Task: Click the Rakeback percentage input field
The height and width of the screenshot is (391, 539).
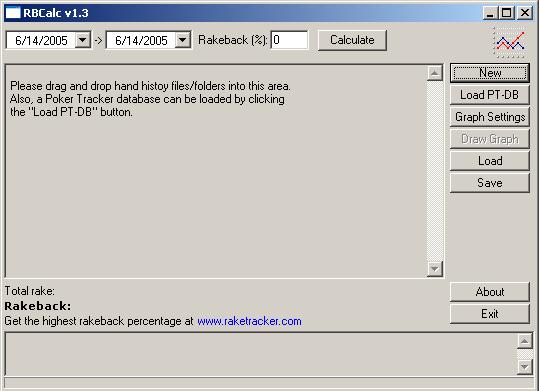Action: [289, 40]
